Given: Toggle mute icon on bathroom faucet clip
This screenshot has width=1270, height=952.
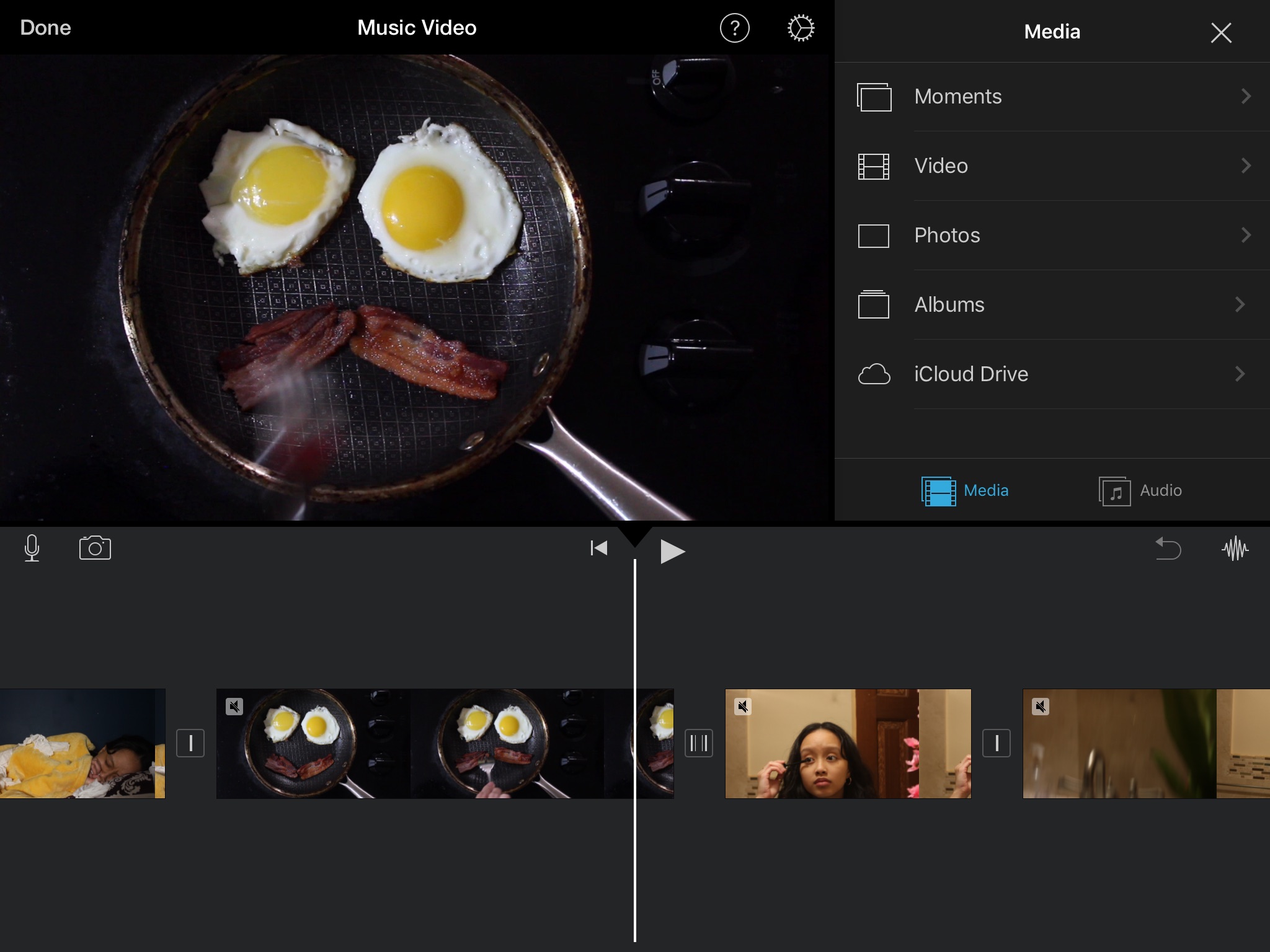Looking at the screenshot, I should click(x=1041, y=707).
